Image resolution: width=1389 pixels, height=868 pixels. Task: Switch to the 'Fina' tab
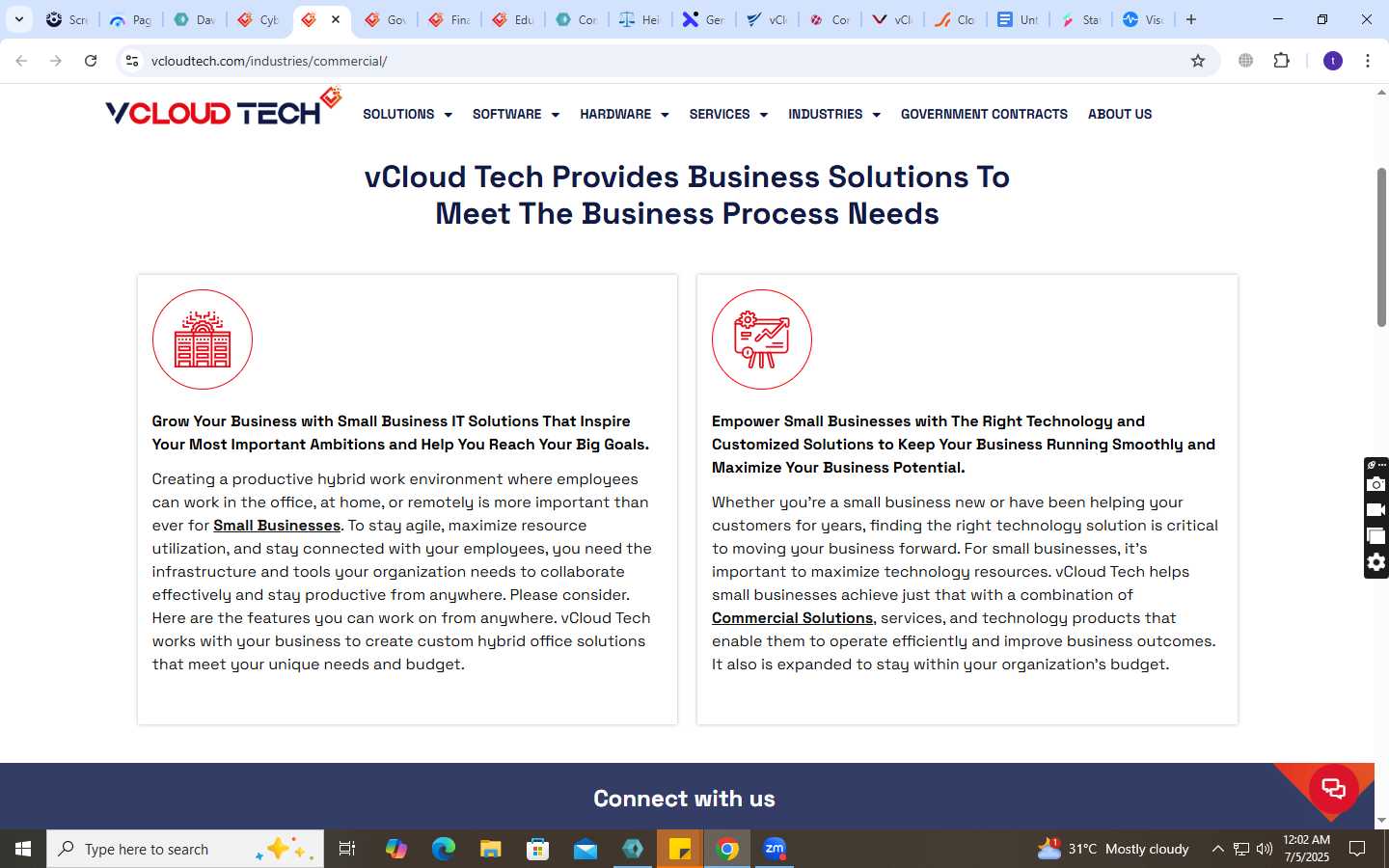click(x=449, y=19)
